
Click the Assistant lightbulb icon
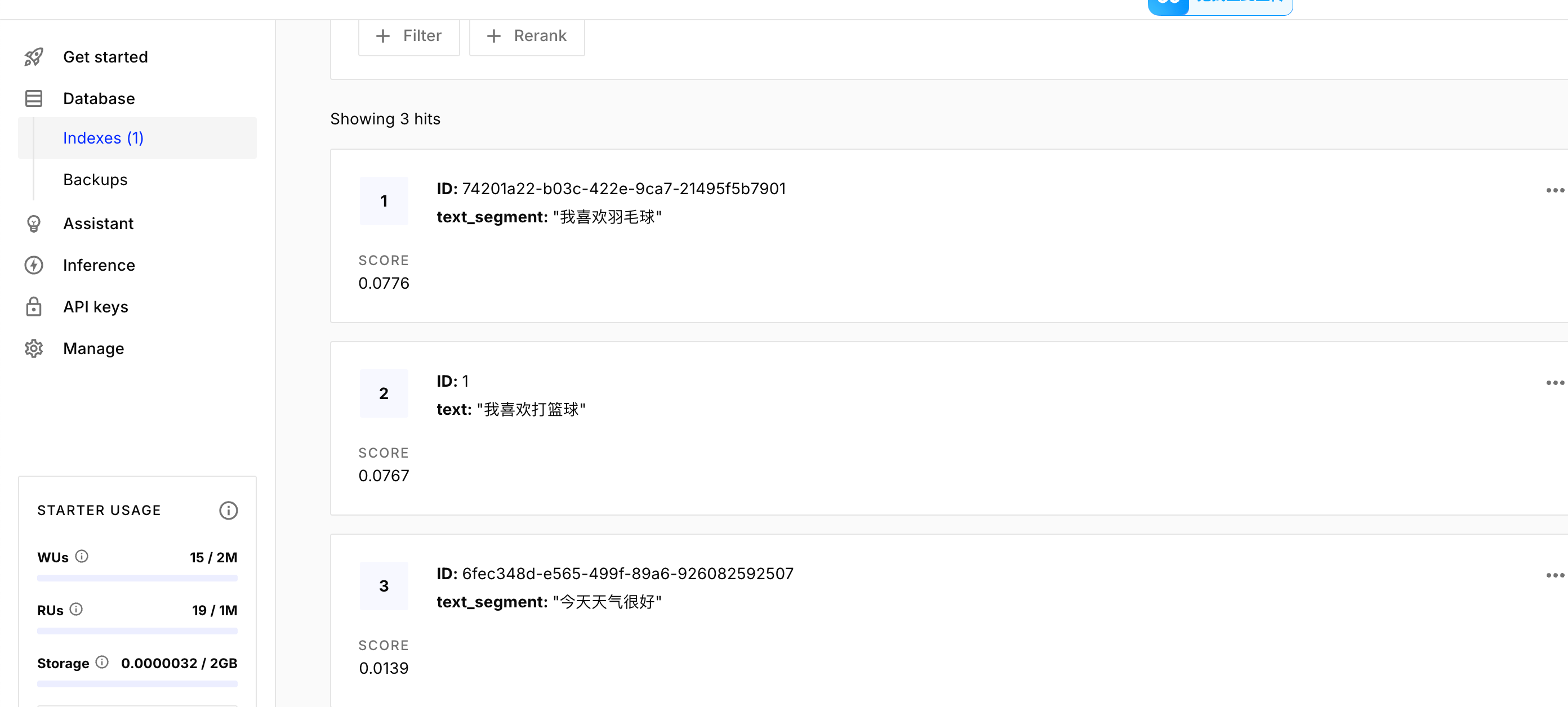tap(33, 223)
